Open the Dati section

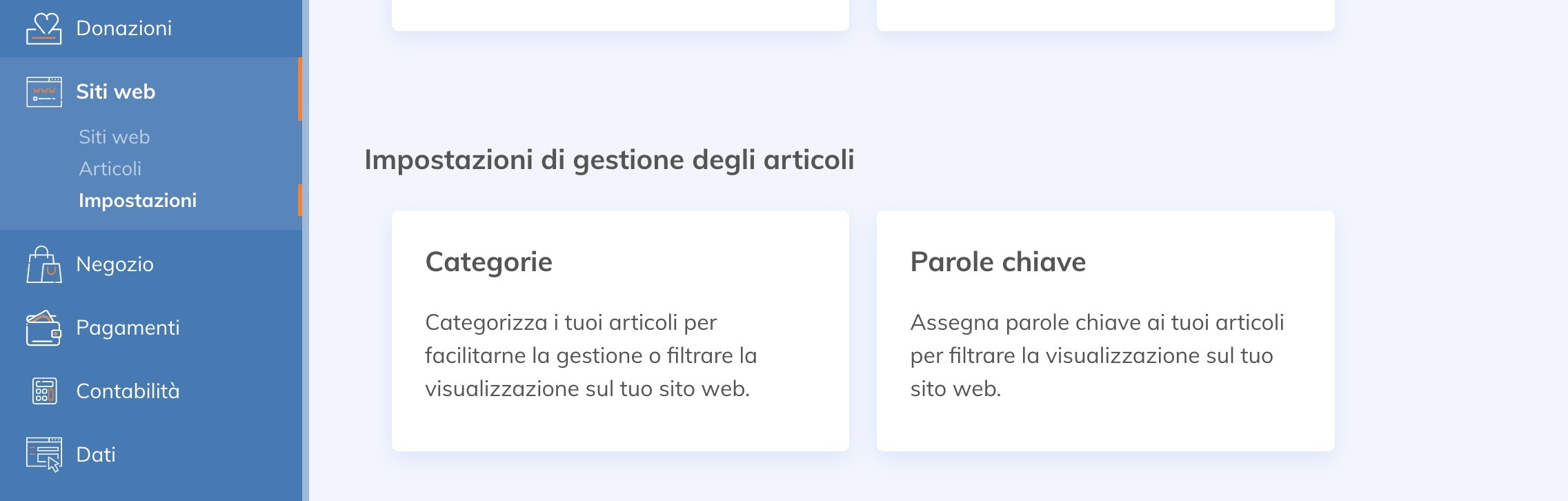click(97, 455)
